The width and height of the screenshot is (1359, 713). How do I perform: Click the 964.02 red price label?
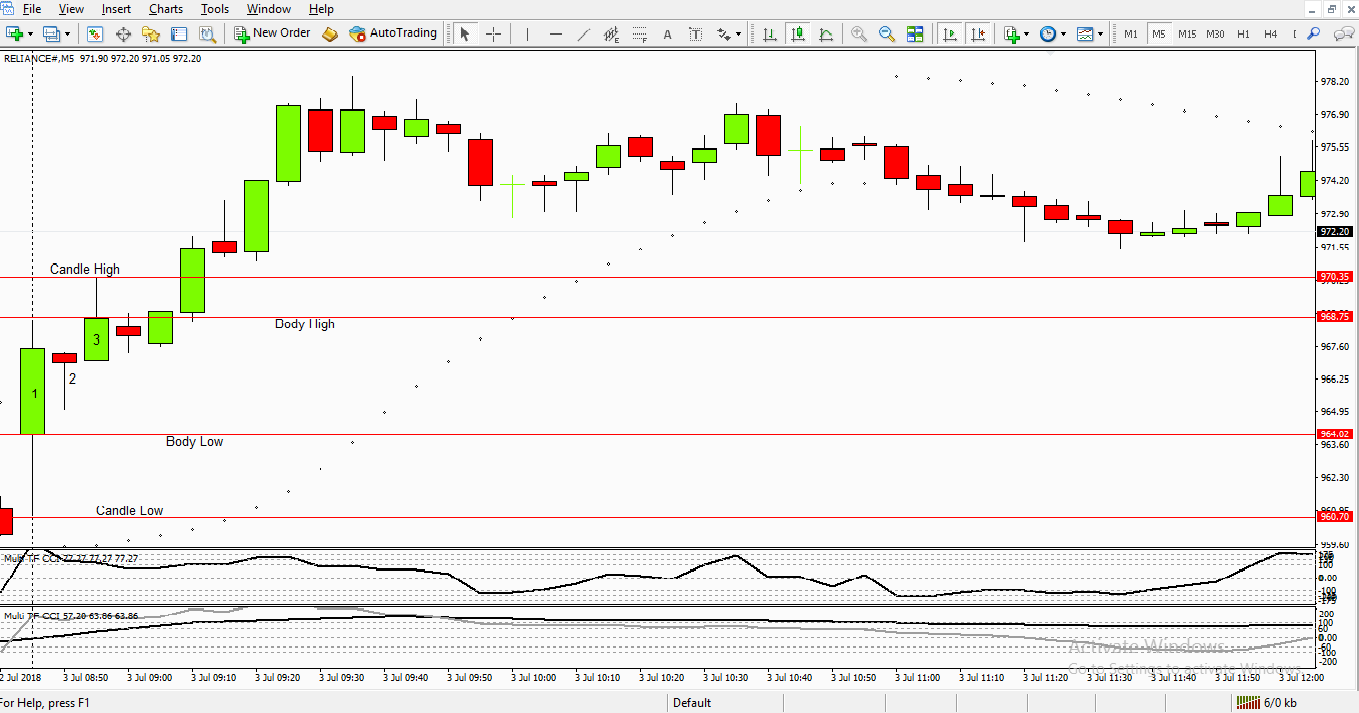[1335, 434]
